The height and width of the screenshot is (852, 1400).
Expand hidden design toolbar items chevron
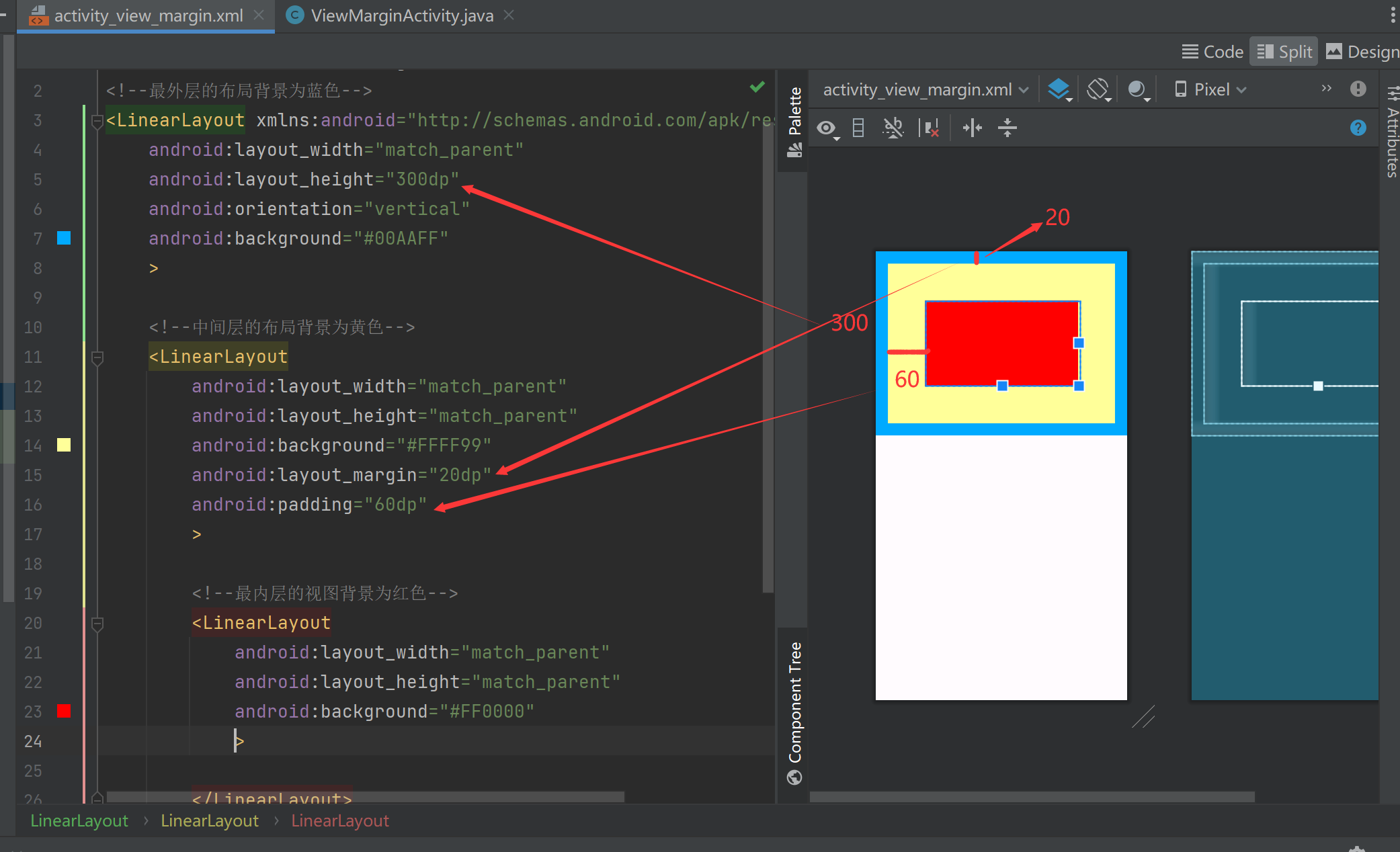click(1326, 88)
